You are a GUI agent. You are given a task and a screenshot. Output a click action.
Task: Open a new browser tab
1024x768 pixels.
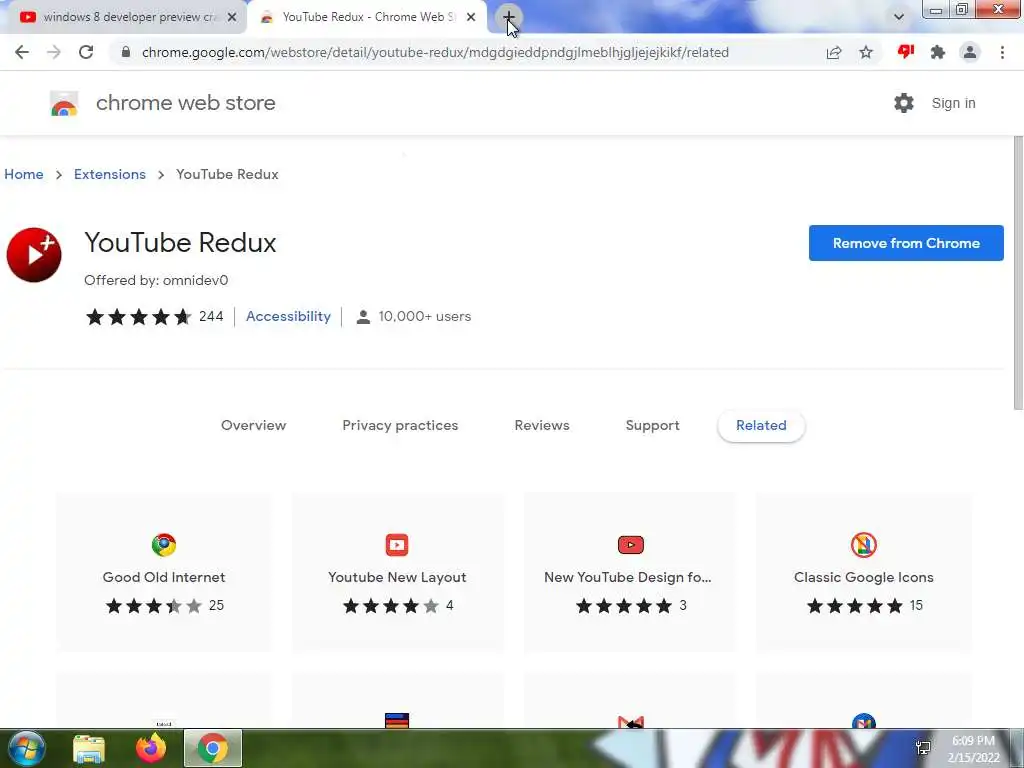click(508, 16)
